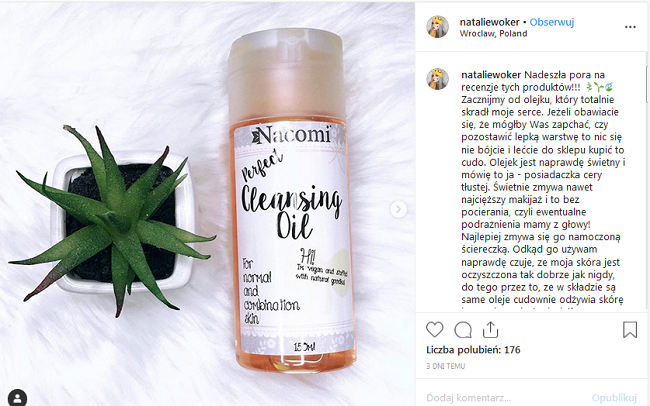
Task: Open nataliewoker username in the caption
Action: (x=491, y=75)
